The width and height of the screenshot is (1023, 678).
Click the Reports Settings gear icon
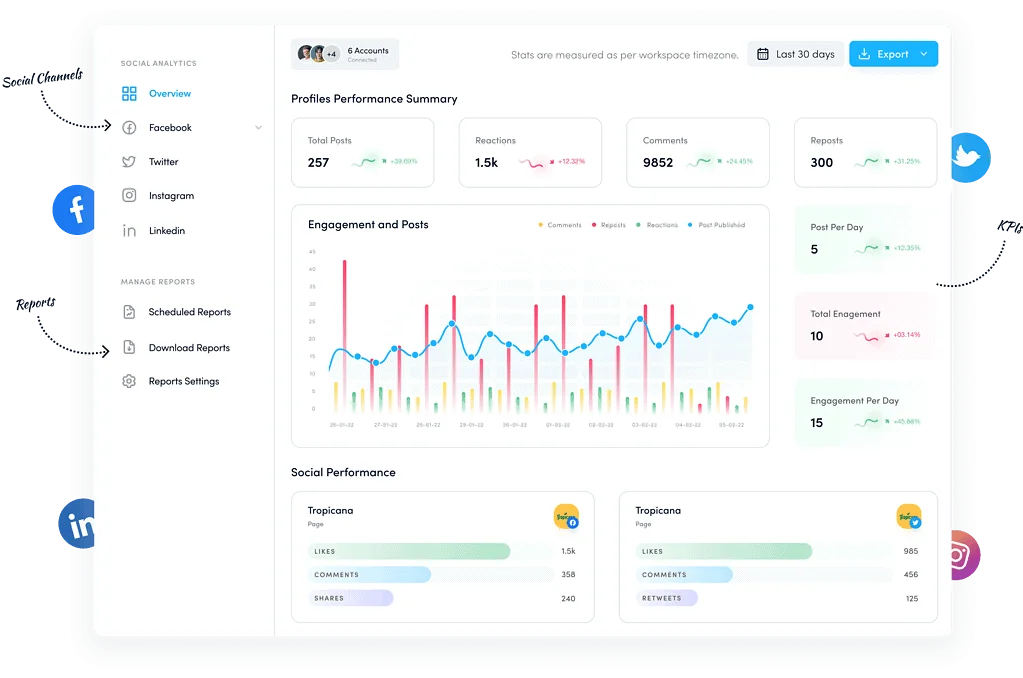coord(129,381)
